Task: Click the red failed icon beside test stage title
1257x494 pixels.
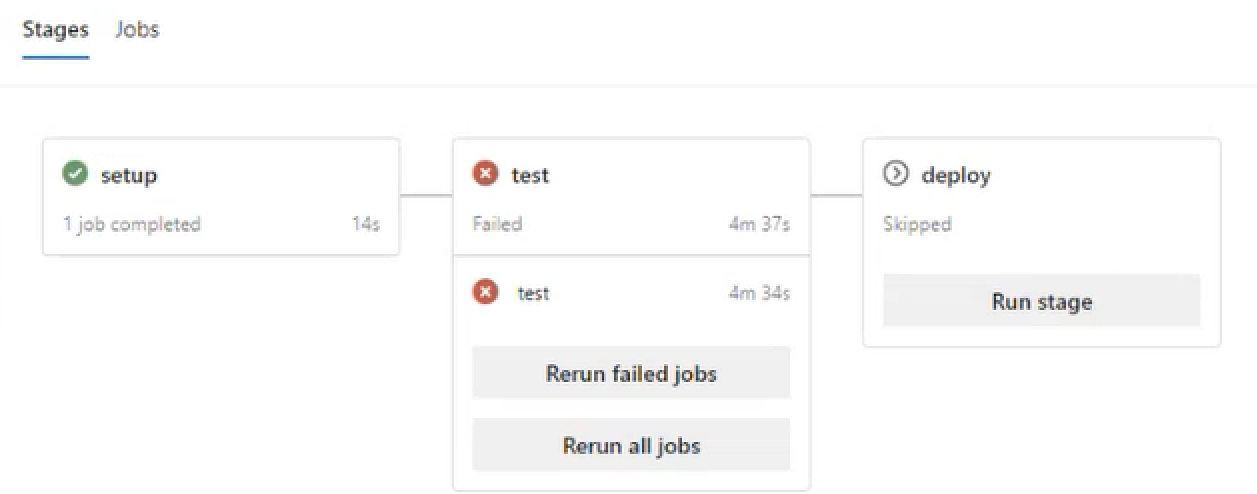Action: [485, 175]
